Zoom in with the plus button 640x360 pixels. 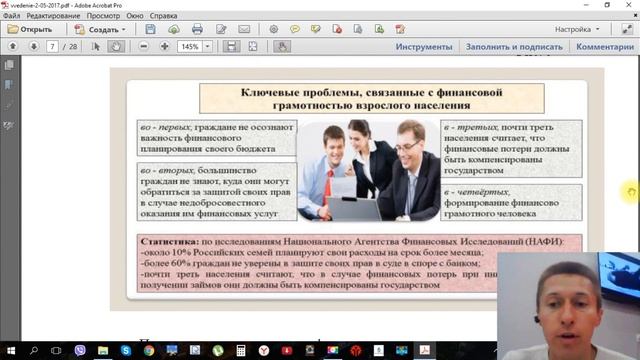point(164,47)
